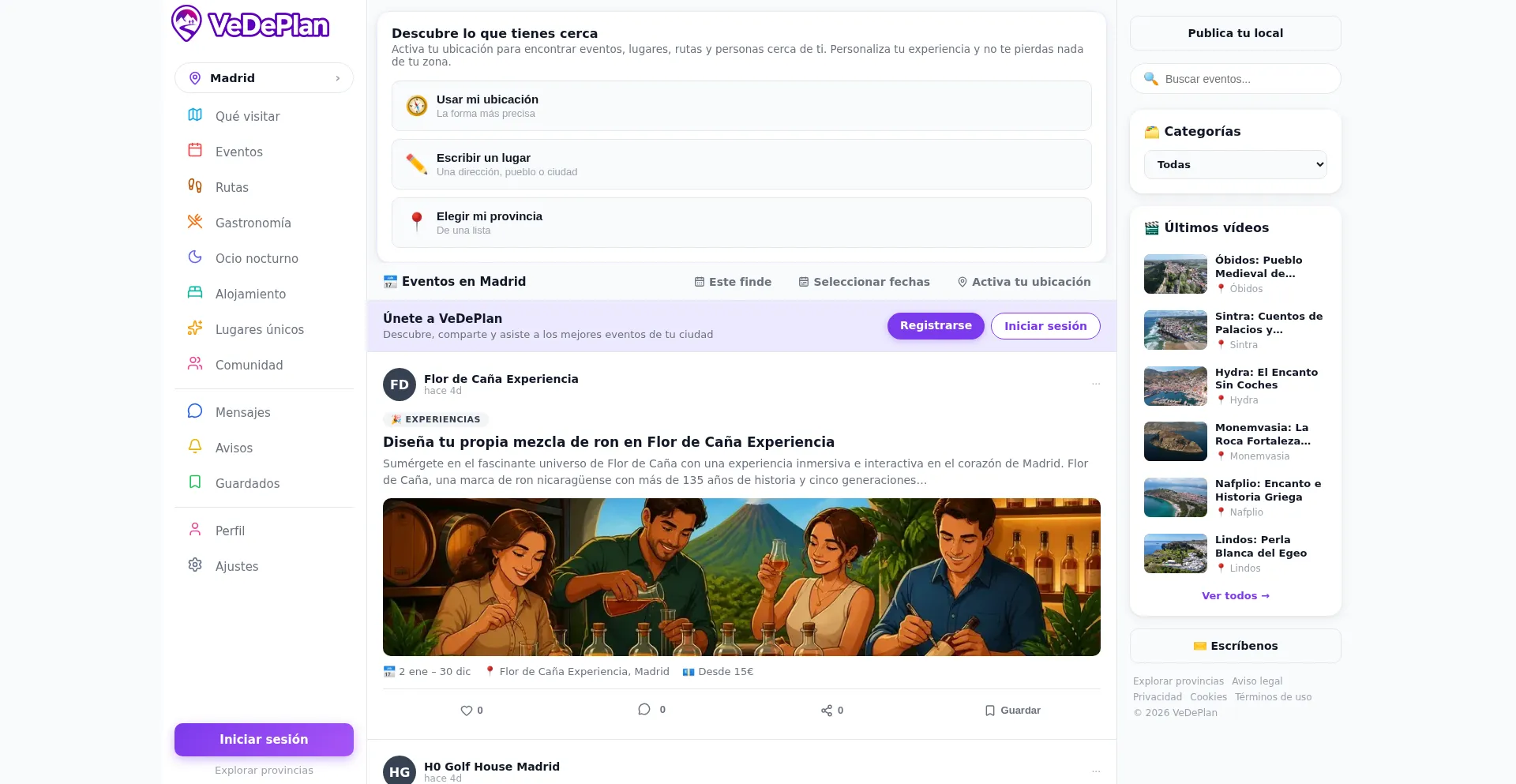This screenshot has width=1516, height=784.
Task: Open the Lindos video thumbnail
Action: point(1176,553)
